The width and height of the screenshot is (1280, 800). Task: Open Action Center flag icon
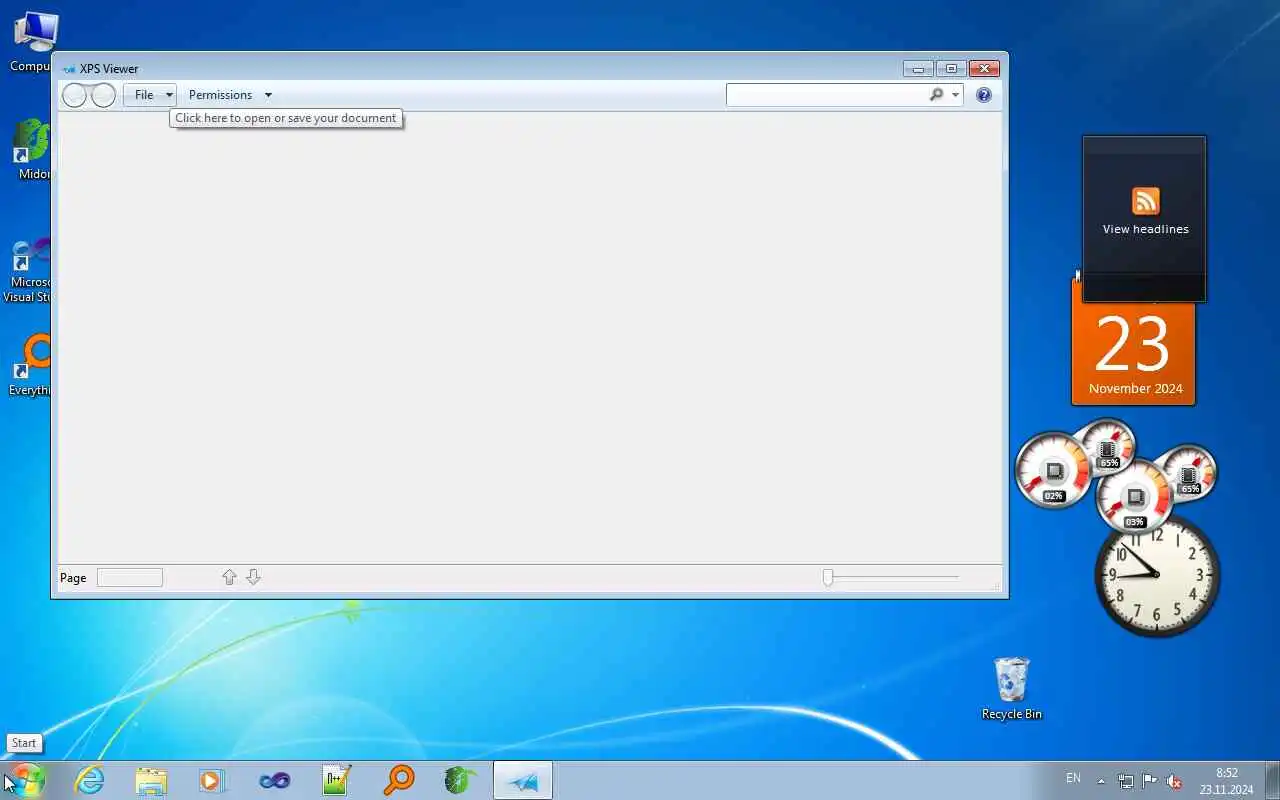click(x=1150, y=781)
